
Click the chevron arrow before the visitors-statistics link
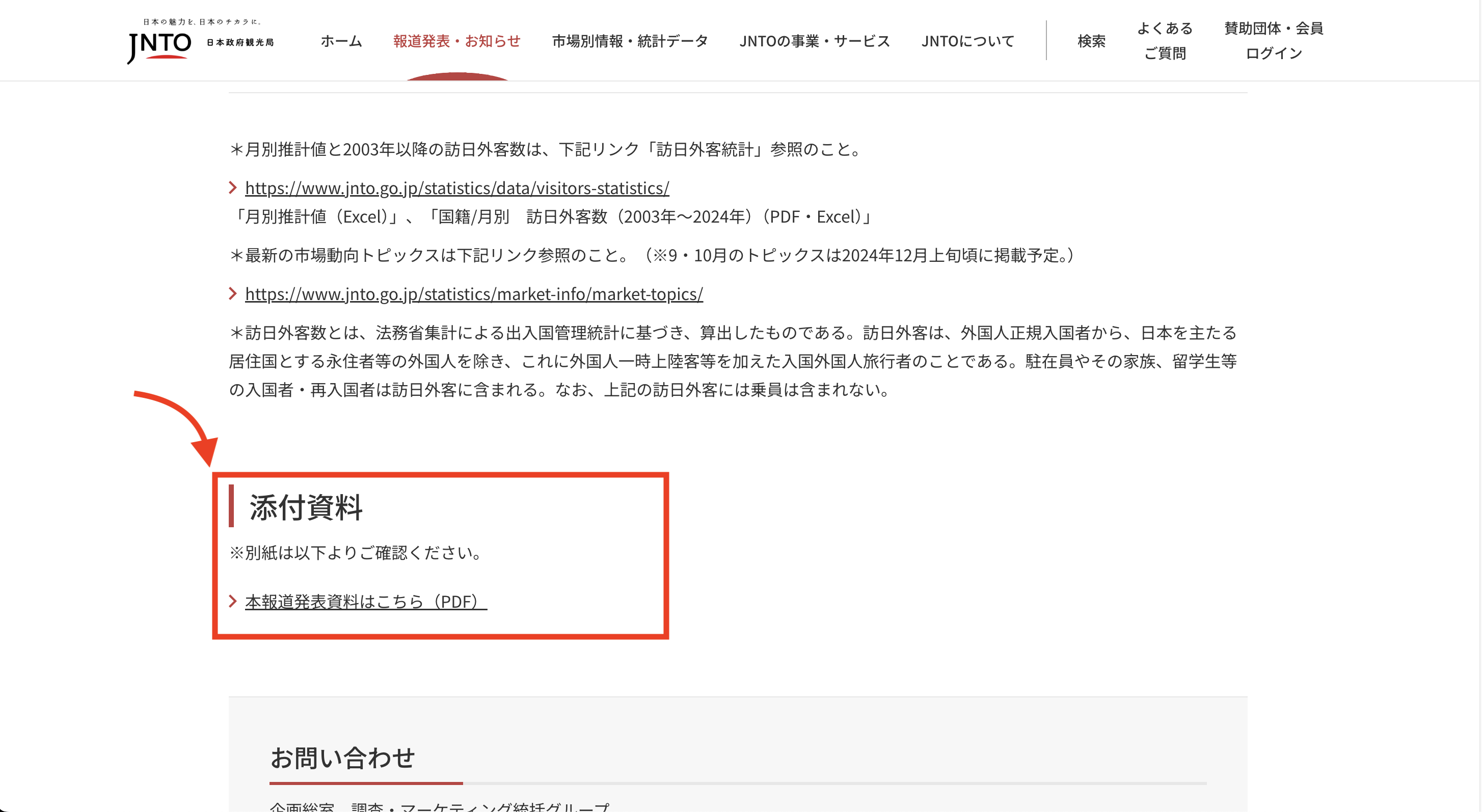(x=233, y=187)
